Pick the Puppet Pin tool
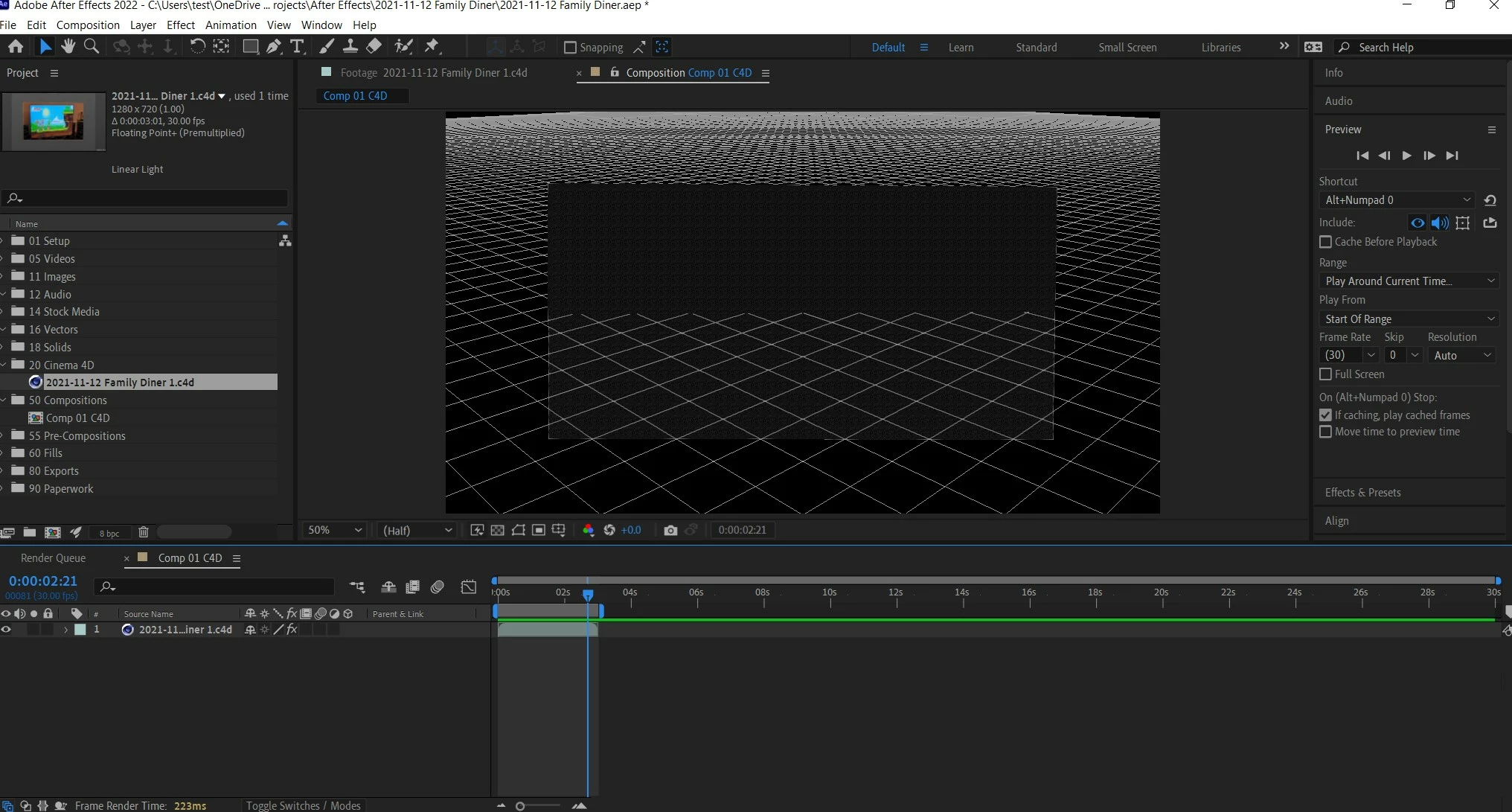The height and width of the screenshot is (812, 1512). click(x=432, y=47)
